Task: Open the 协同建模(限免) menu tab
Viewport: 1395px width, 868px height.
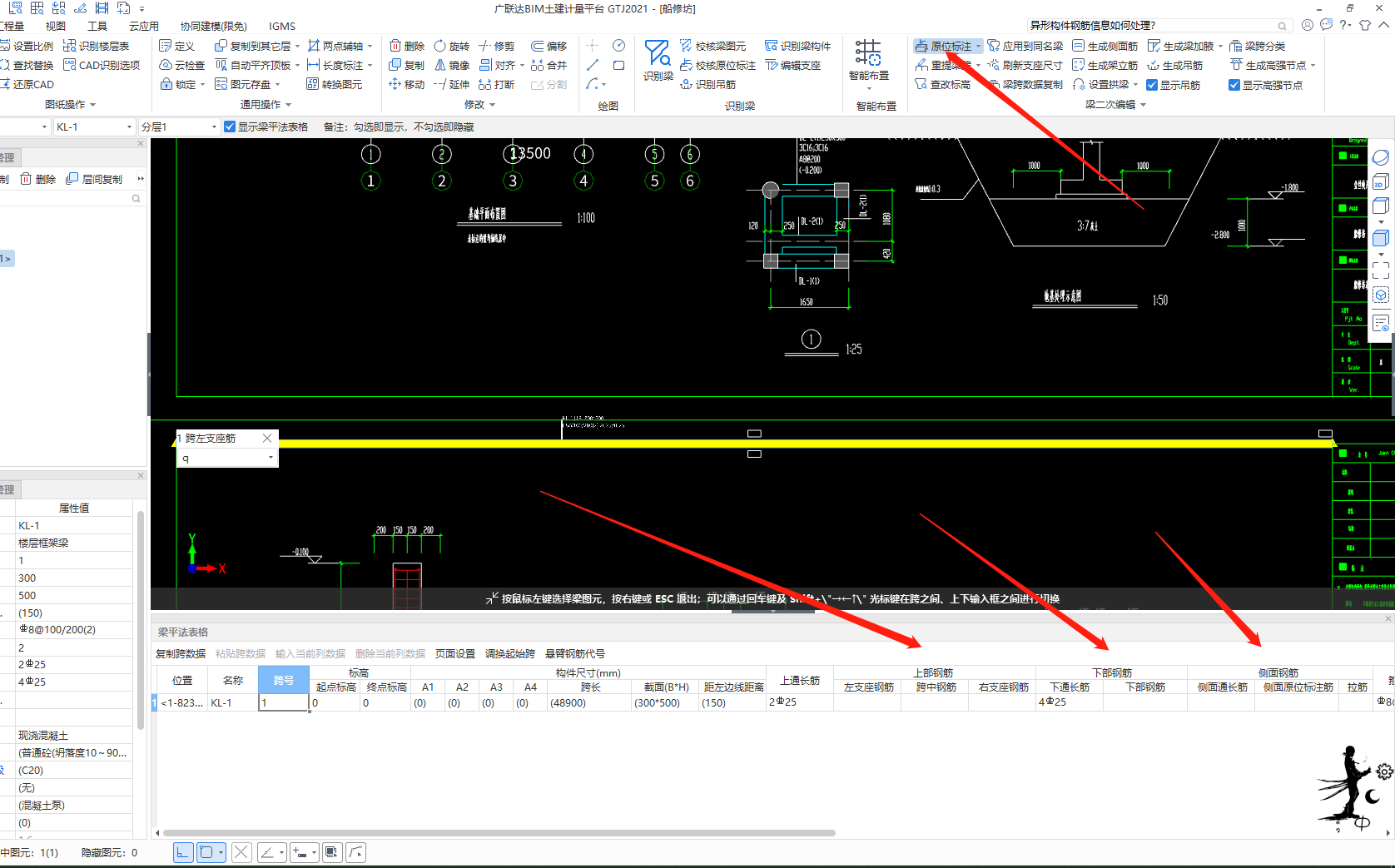Action: [214, 26]
